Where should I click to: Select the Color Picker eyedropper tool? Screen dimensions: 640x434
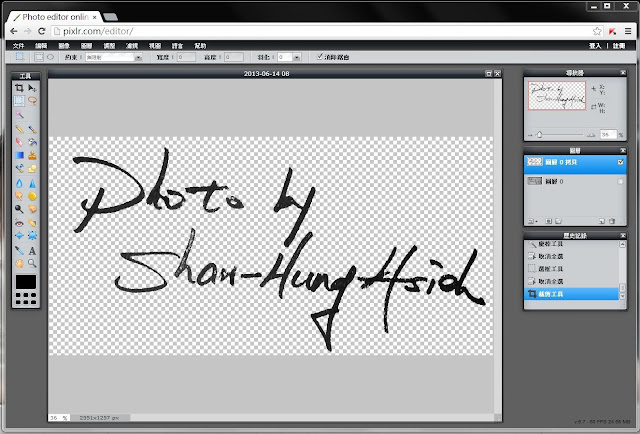pyautogui.click(x=19, y=250)
